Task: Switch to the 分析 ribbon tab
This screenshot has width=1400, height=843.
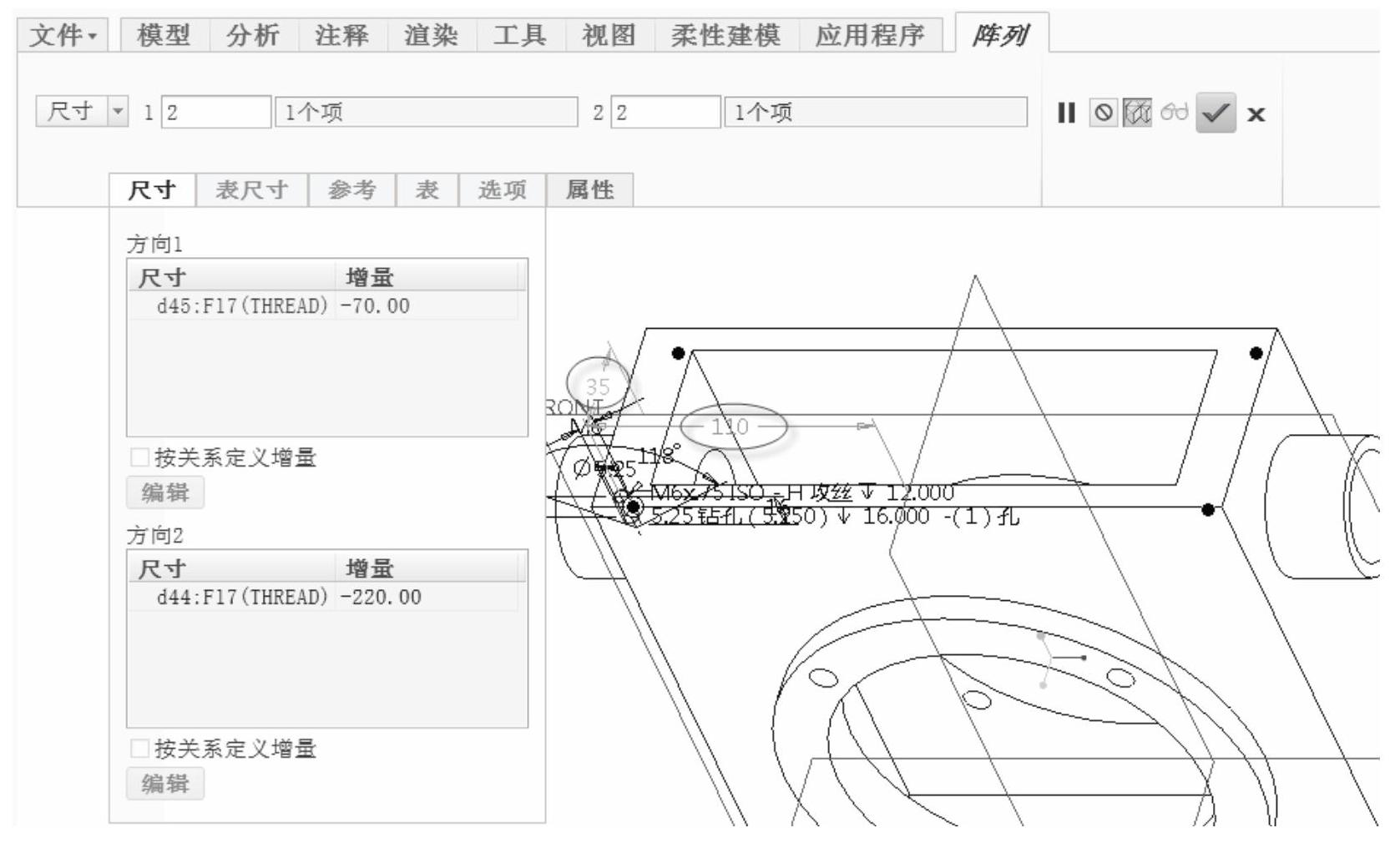Action: point(252,36)
